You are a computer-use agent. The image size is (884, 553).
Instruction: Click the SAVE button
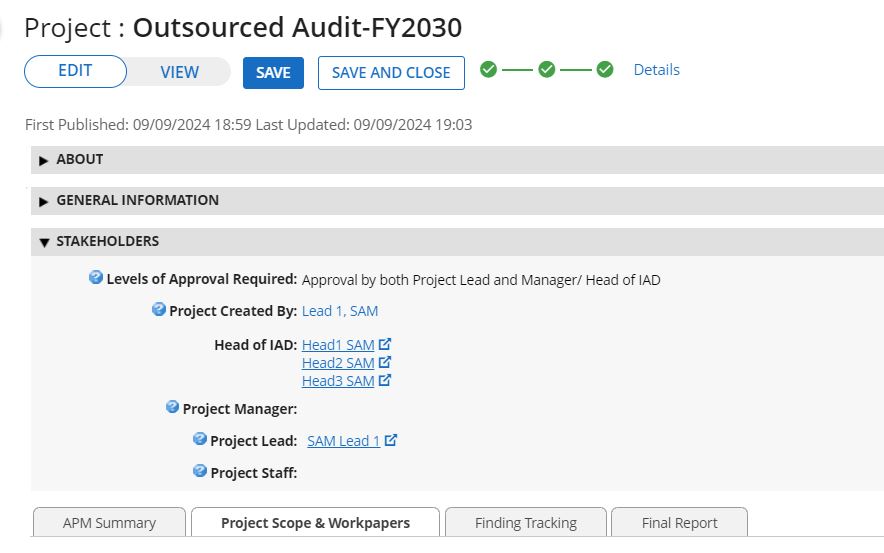[273, 73]
